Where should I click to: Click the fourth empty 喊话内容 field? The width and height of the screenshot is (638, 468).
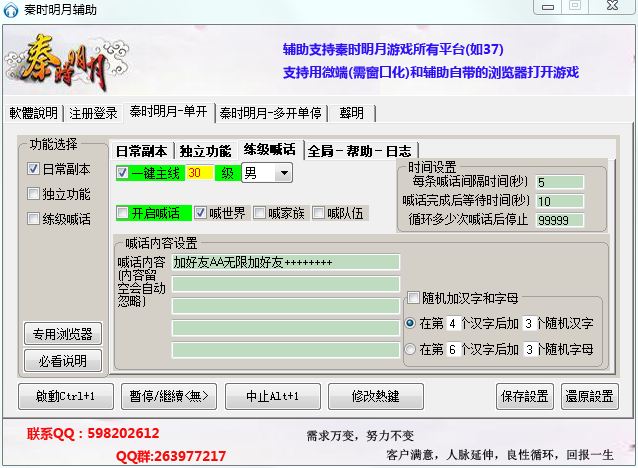coord(286,328)
